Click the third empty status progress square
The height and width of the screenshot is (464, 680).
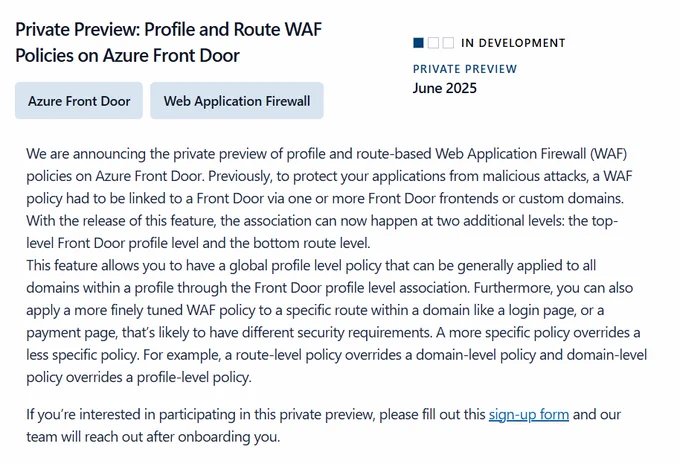(x=448, y=42)
